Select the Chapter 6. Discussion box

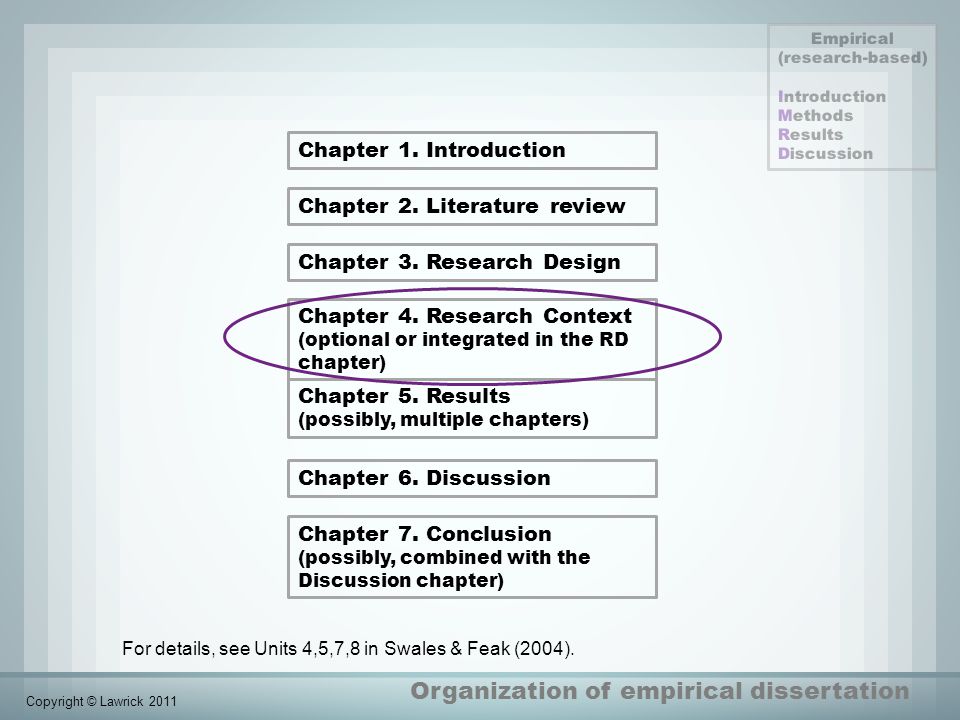pos(472,479)
